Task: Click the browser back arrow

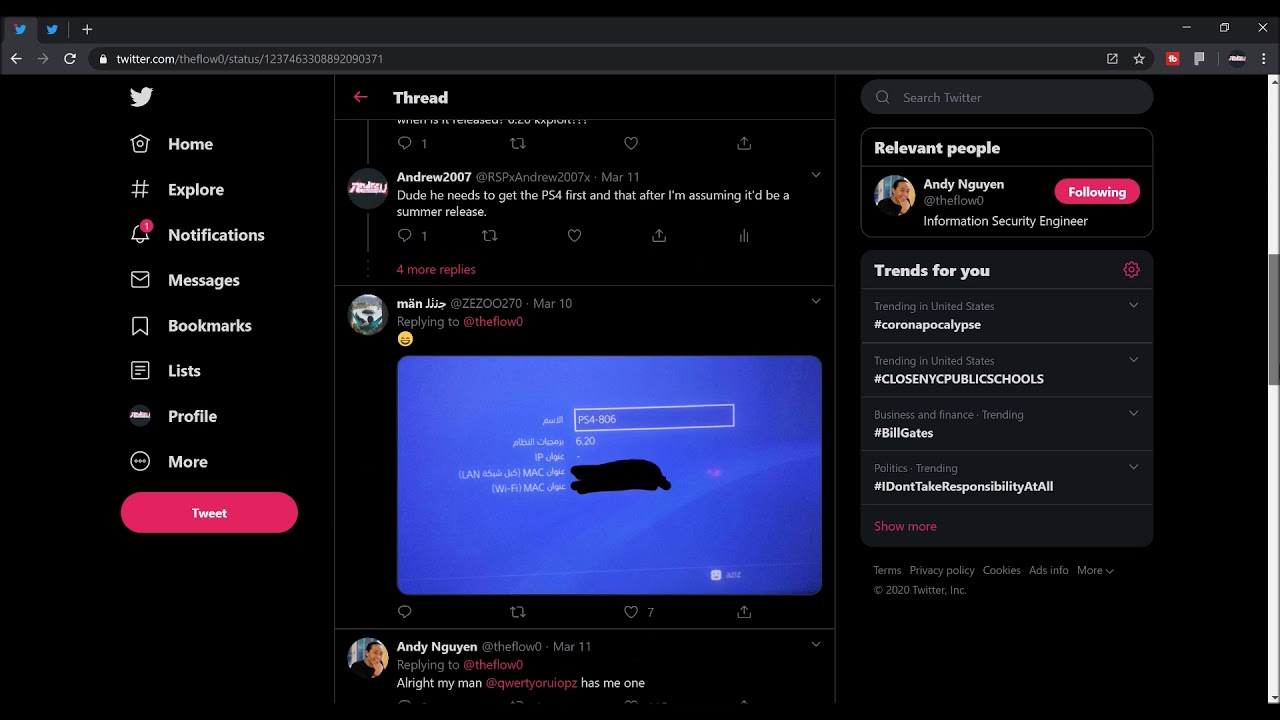Action: [16, 59]
